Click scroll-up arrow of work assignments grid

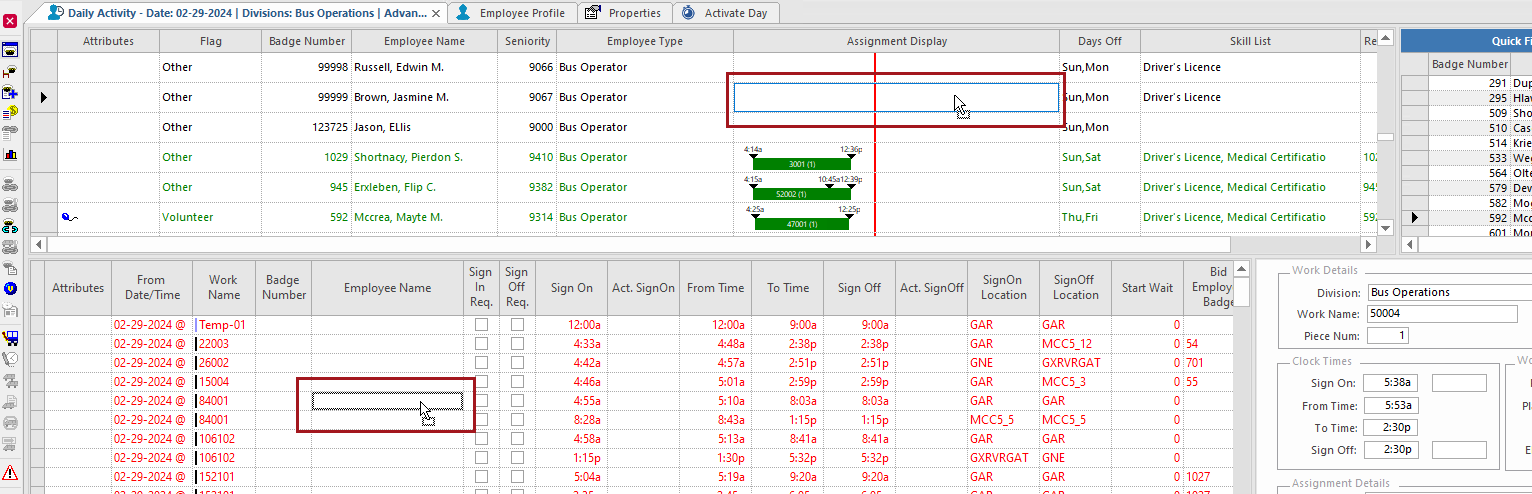[x=1243, y=269]
